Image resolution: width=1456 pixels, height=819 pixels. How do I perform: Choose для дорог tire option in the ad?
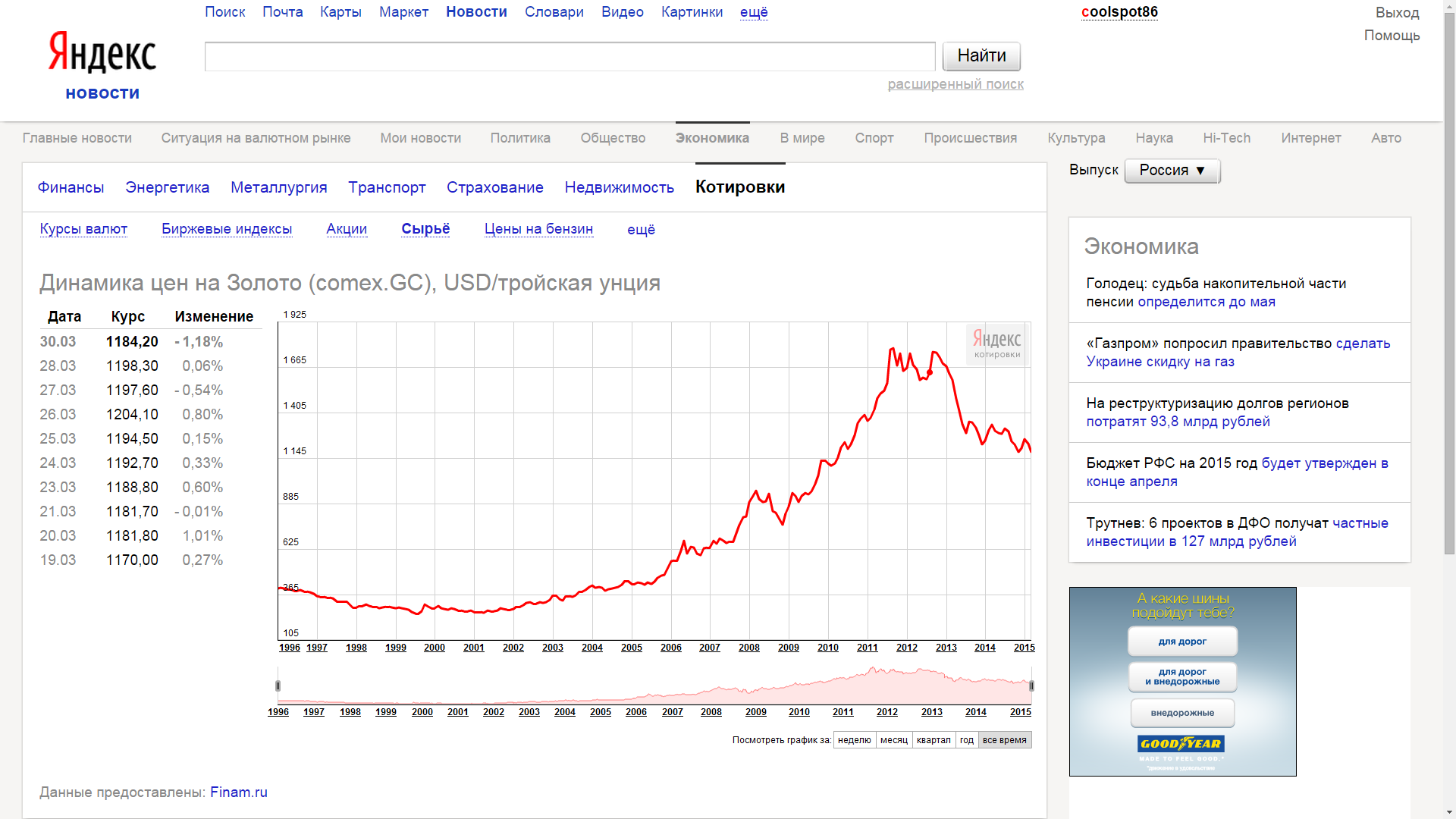coord(1181,642)
